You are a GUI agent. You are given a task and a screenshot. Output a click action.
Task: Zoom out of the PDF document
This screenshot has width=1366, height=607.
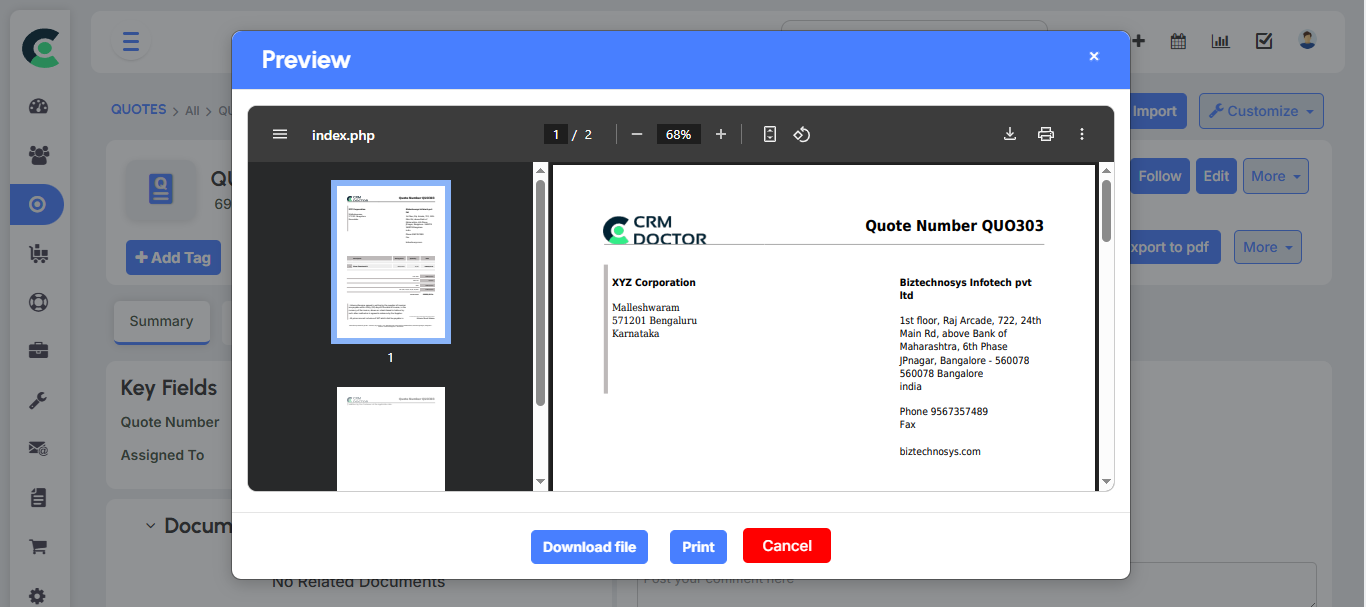pyautogui.click(x=636, y=134)
